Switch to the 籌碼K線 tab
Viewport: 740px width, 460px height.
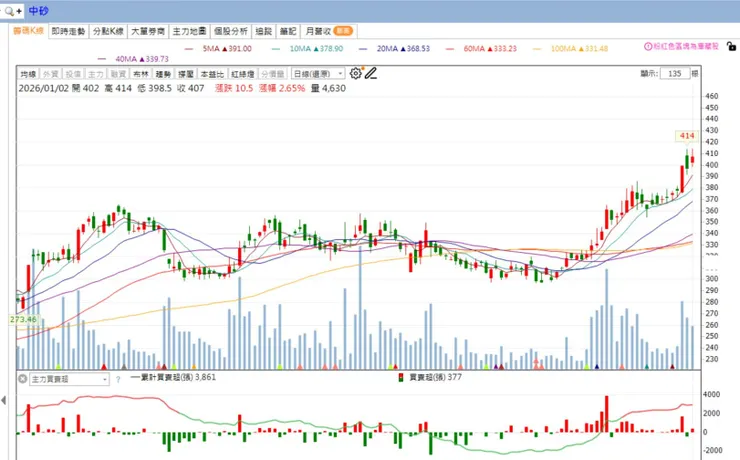28,31
